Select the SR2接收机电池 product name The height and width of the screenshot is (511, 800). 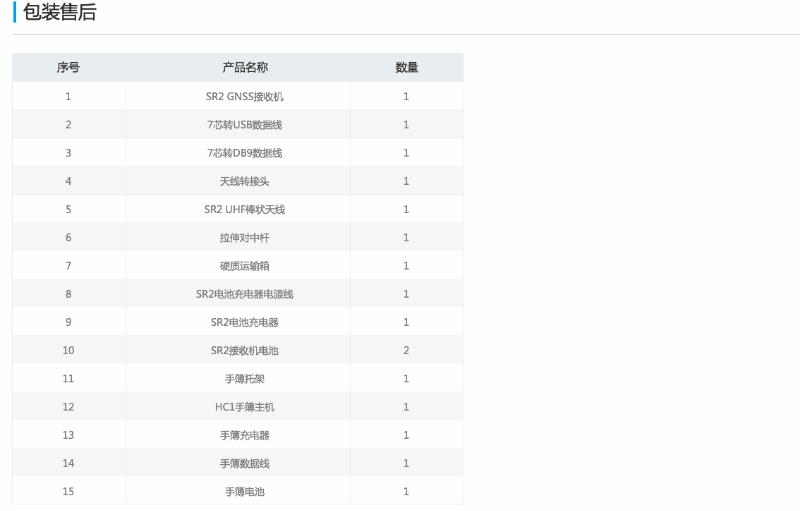[245, 350]
